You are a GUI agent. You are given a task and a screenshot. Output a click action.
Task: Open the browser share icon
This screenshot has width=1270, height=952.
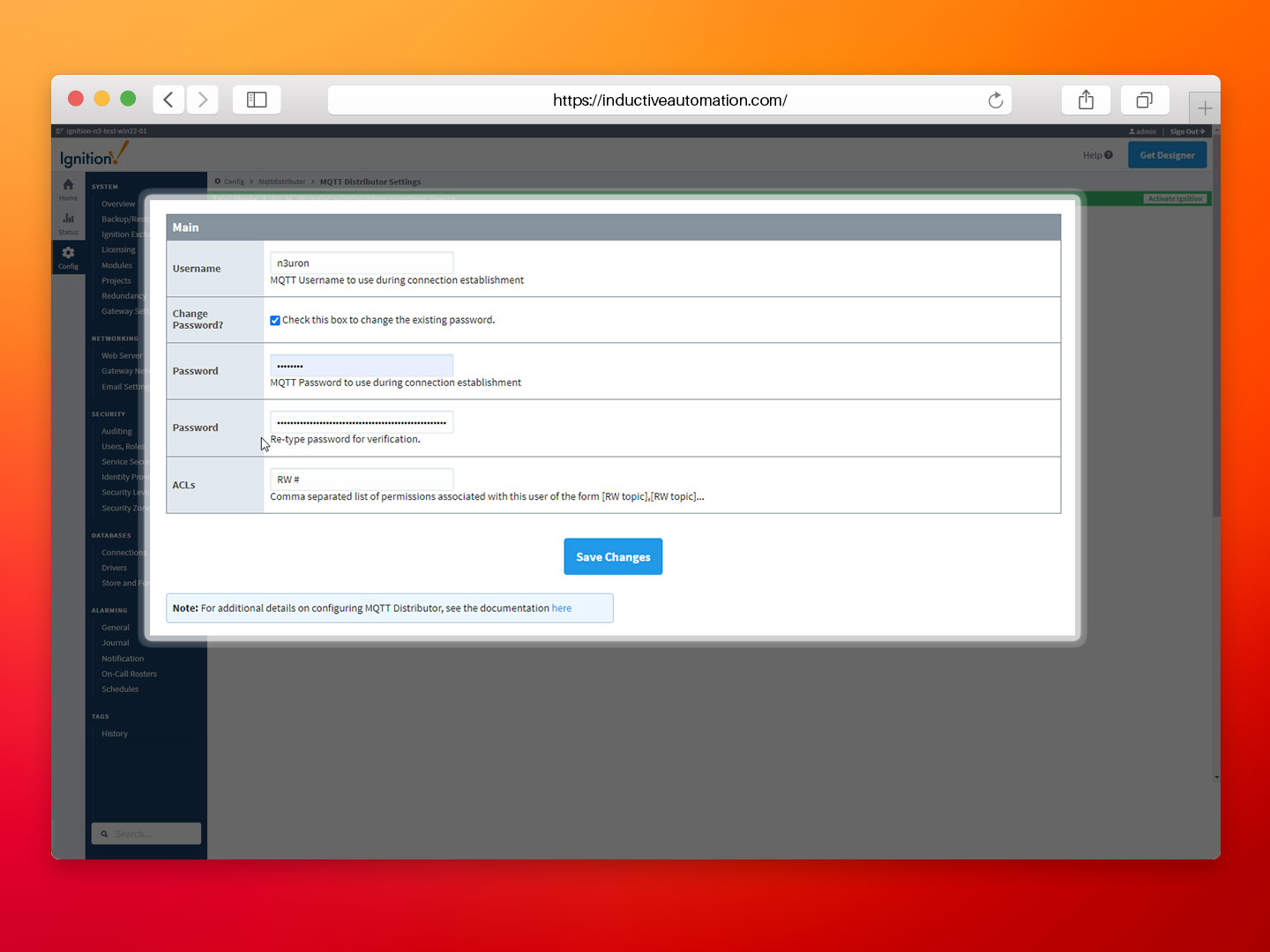1086,100
